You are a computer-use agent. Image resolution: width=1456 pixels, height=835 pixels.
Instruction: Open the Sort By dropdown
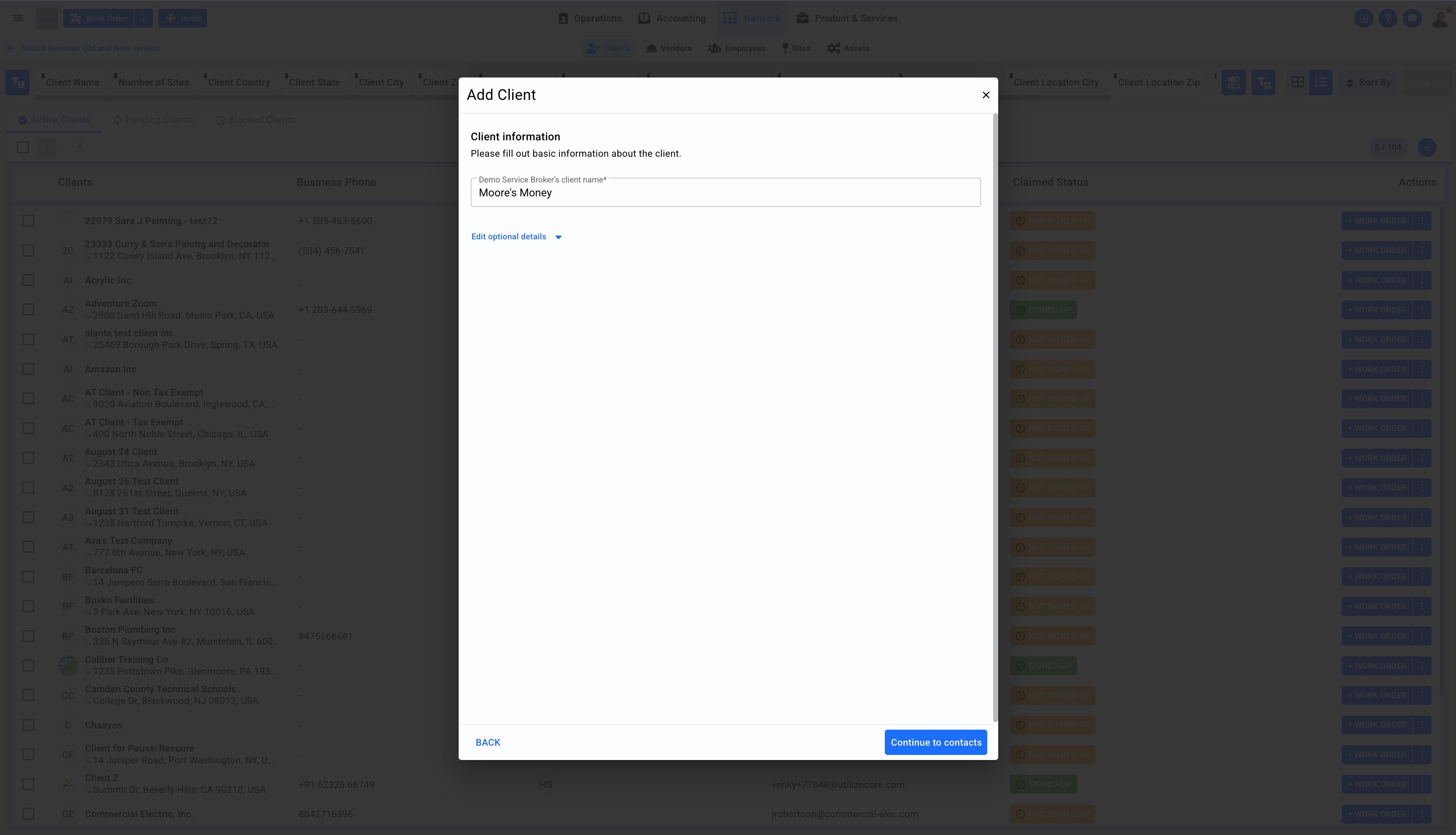pyautogui.click(x=1368, y=83)
